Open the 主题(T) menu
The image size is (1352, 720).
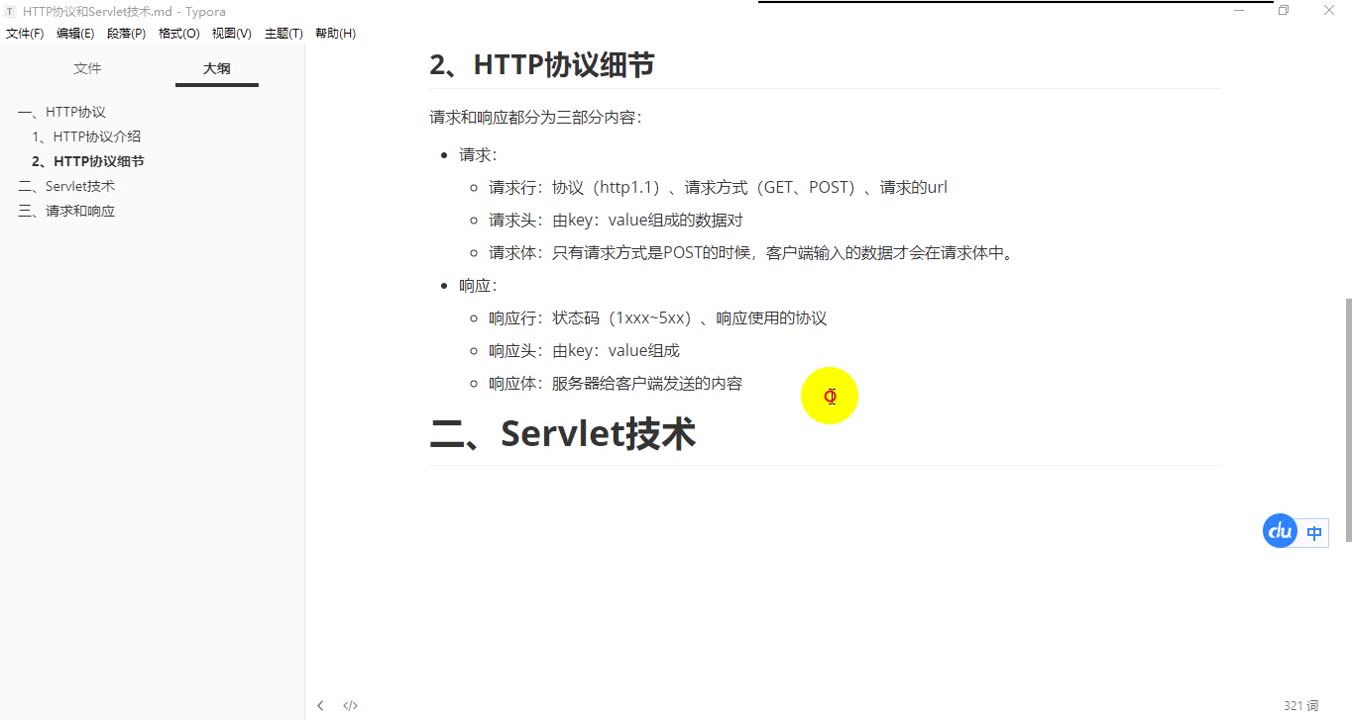pos(284,33)
